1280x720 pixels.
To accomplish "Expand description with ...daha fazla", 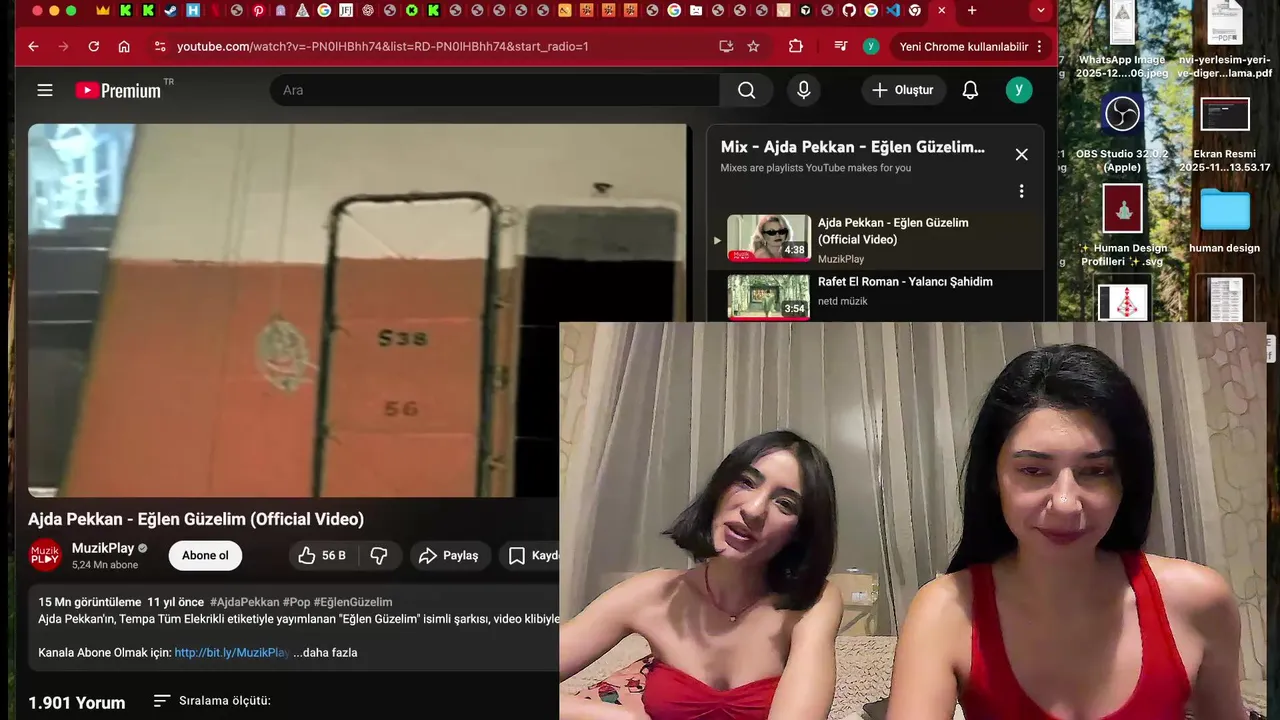I will (325, 652).
